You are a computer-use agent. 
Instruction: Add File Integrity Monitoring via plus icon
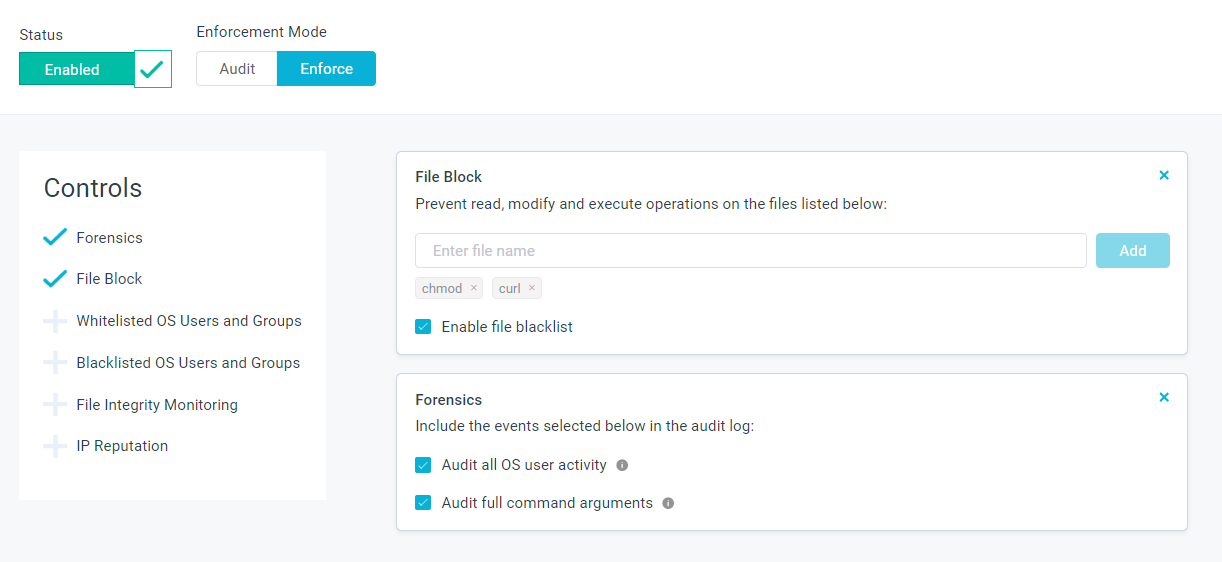pyautogui.click(x=55, y=405)
